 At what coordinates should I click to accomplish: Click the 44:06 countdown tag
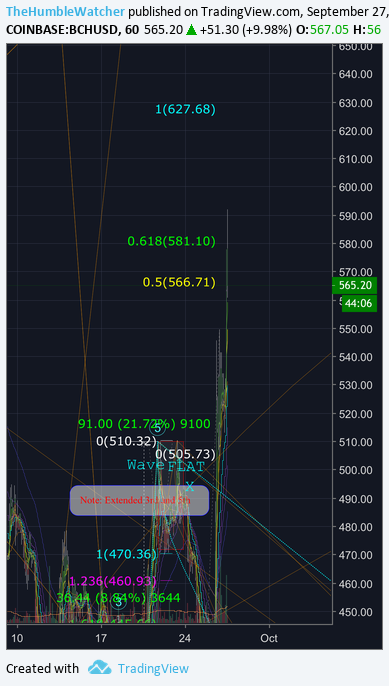click(x=359, y=303)
